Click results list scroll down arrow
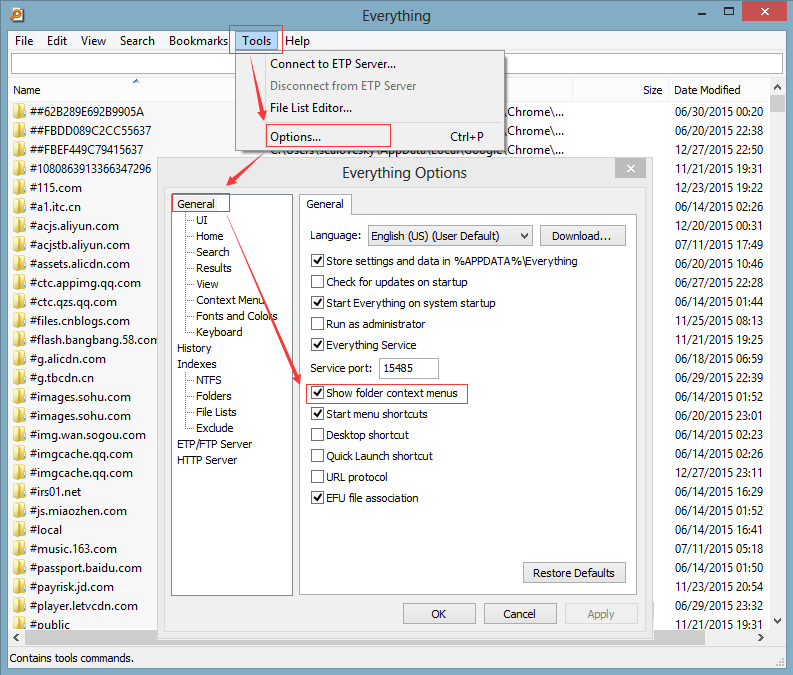Screen dimensions: 793x675 tap(777, 620)
